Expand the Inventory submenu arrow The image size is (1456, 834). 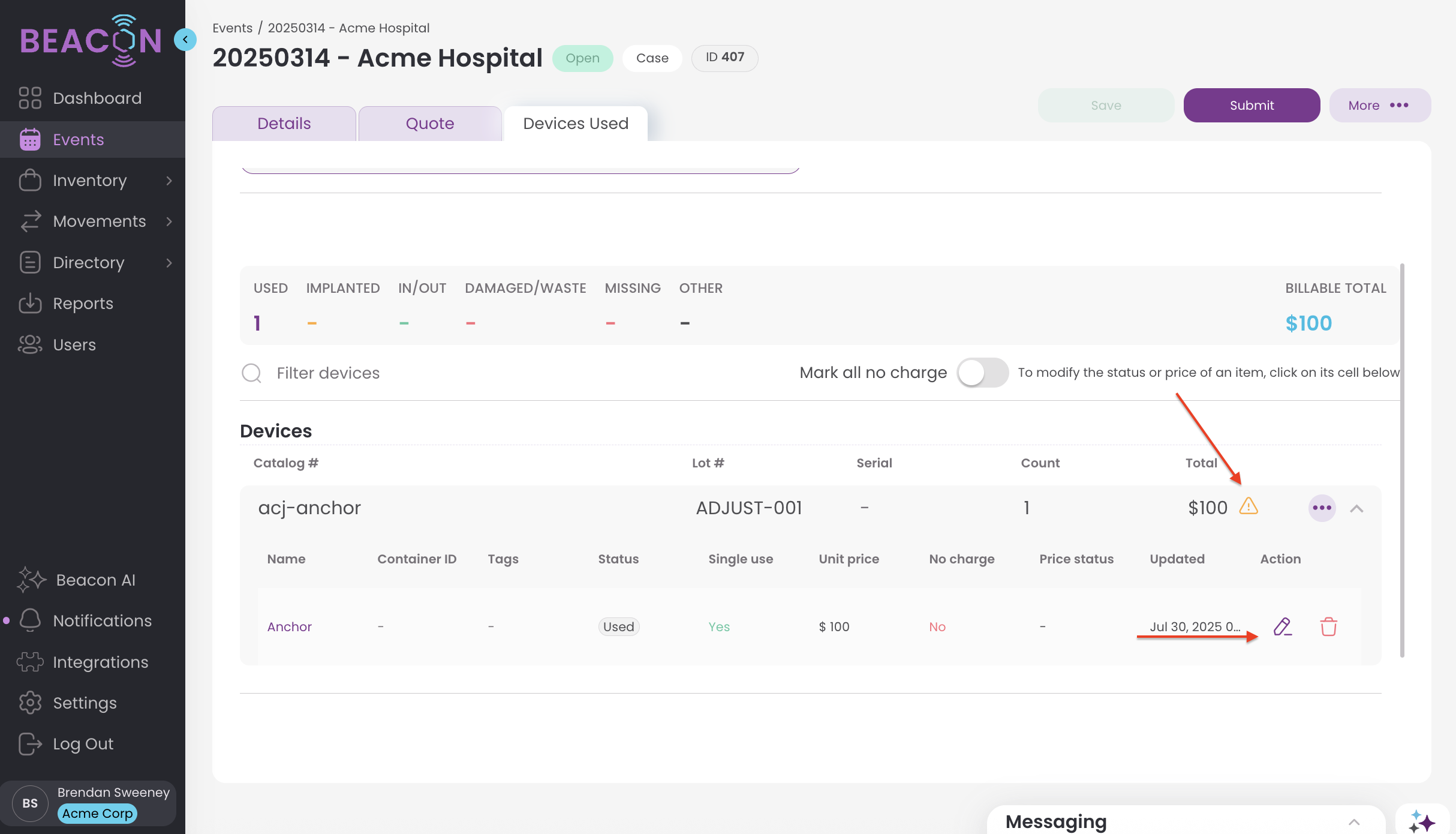[x=169, y=181]
